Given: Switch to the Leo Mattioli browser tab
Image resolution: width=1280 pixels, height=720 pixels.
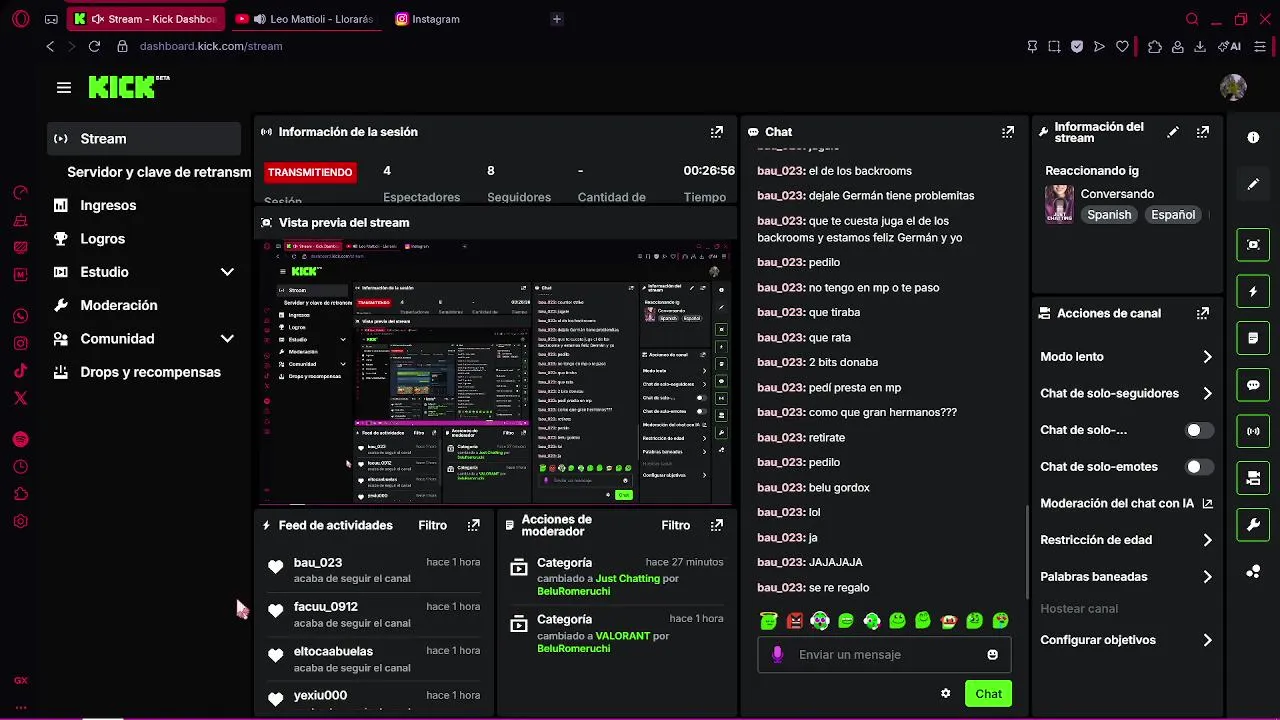Looking at the screenshot, I should tap(305, 19).
